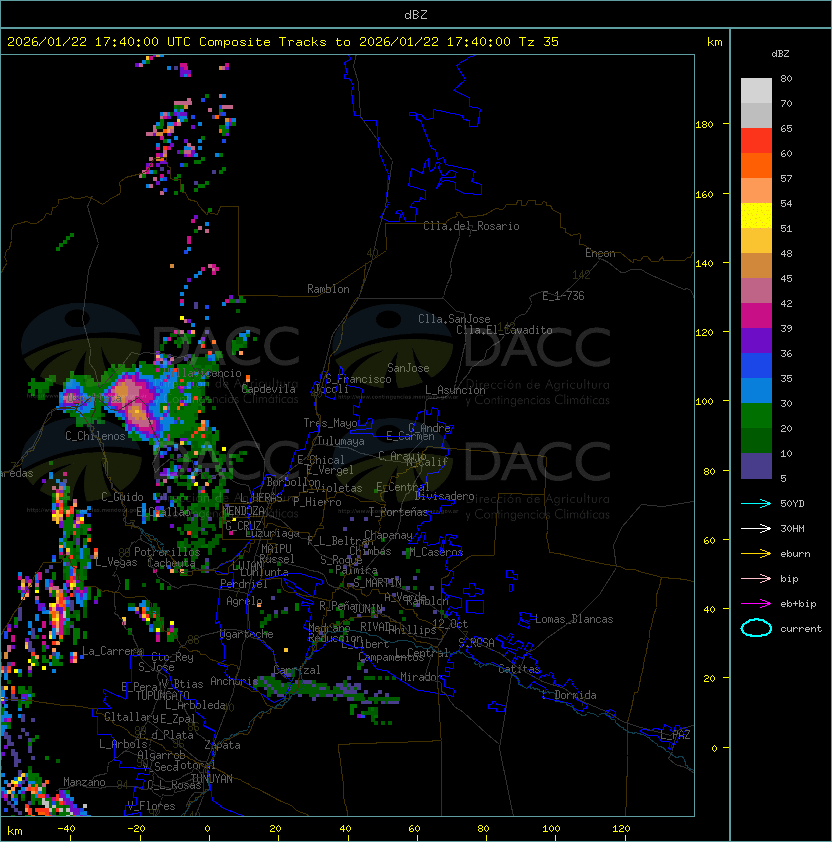Image resolution: width=832 pixels, height=842 pixels.
Task: Click the yellow eburn arrow in legend
Action: (756, 554)
